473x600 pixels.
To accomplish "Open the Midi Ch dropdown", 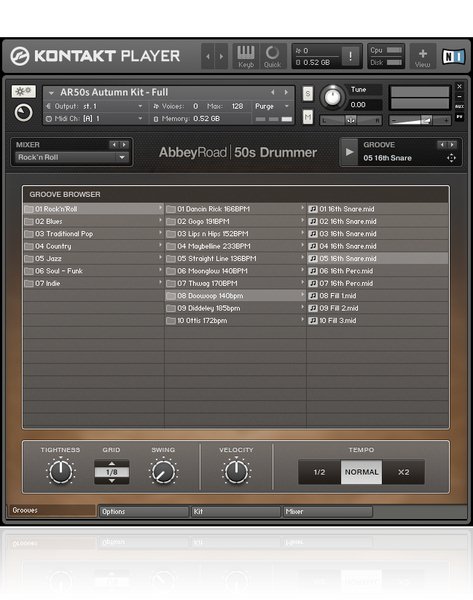I will (x=95, y=119).
